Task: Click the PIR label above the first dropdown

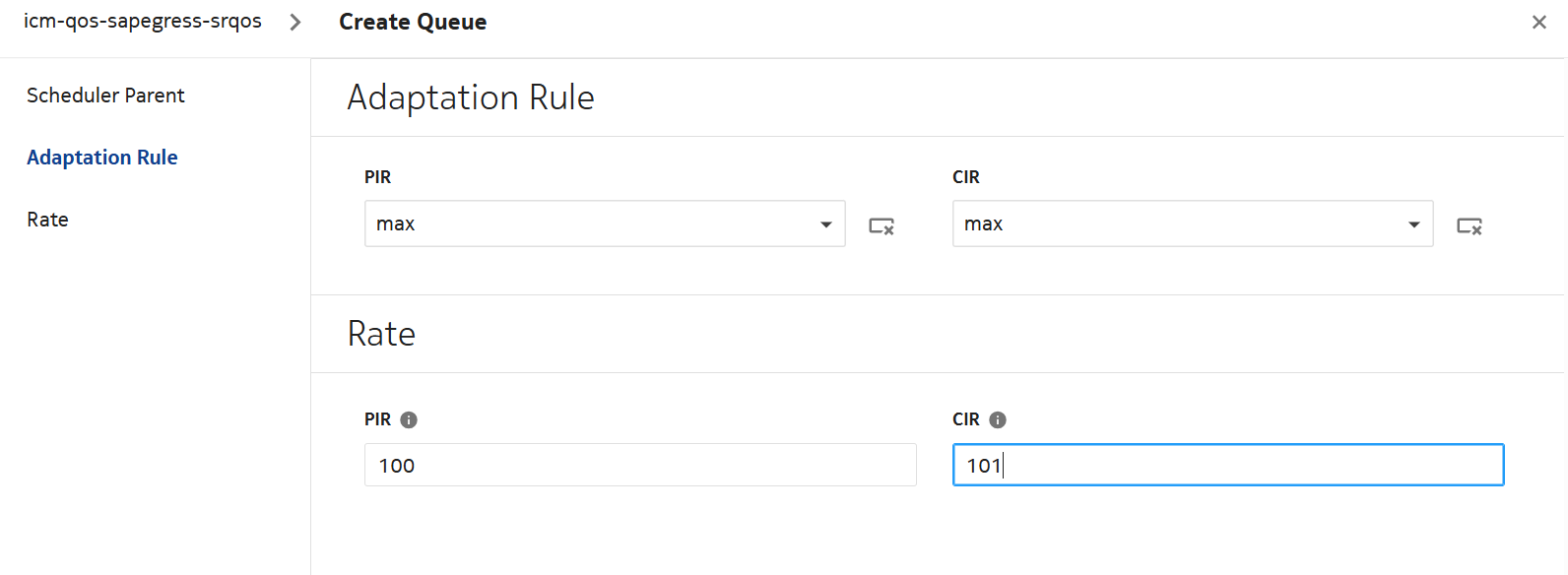Action: (377, 177)
